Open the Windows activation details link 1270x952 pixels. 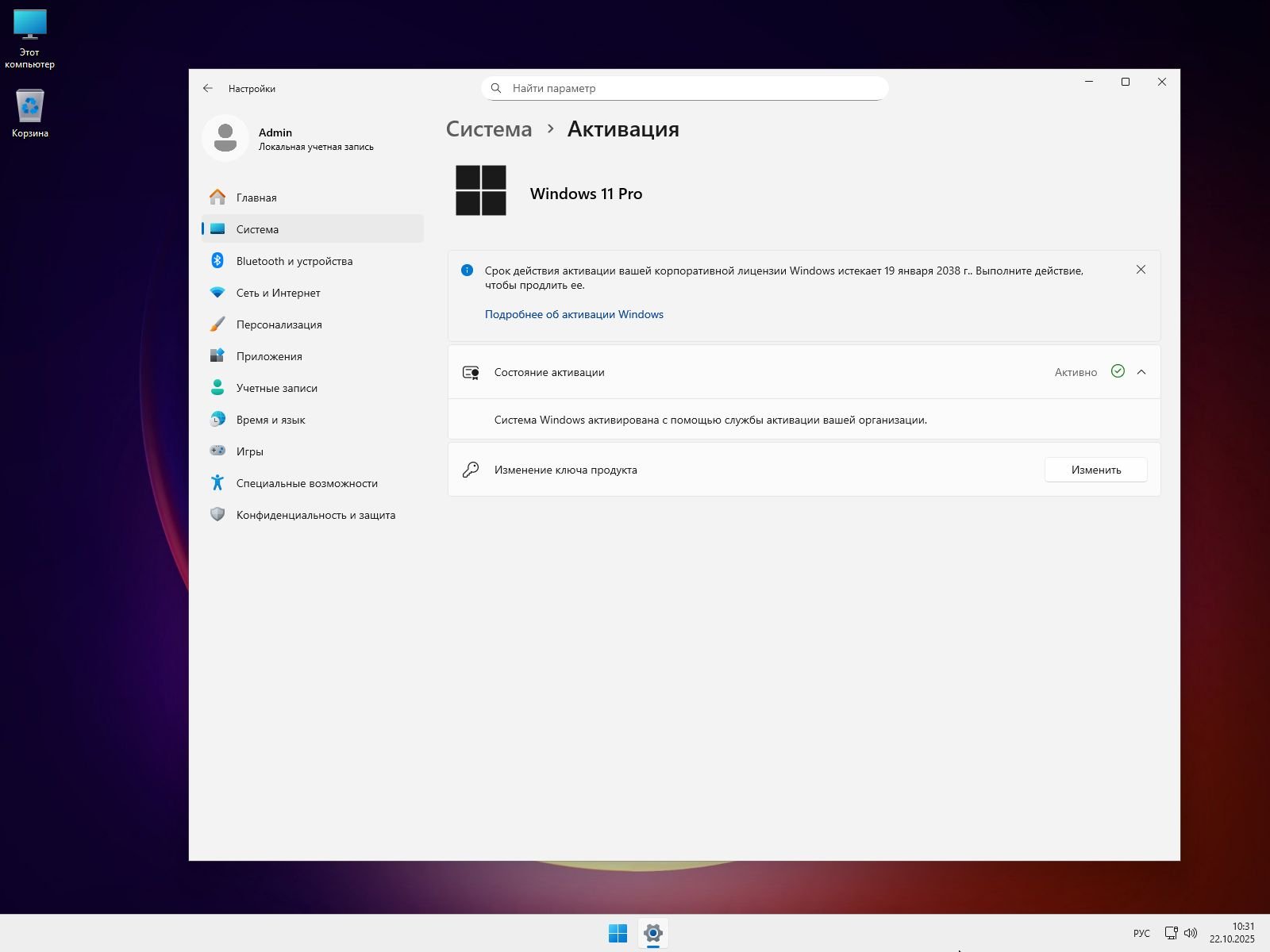click(x=574, y=314)
